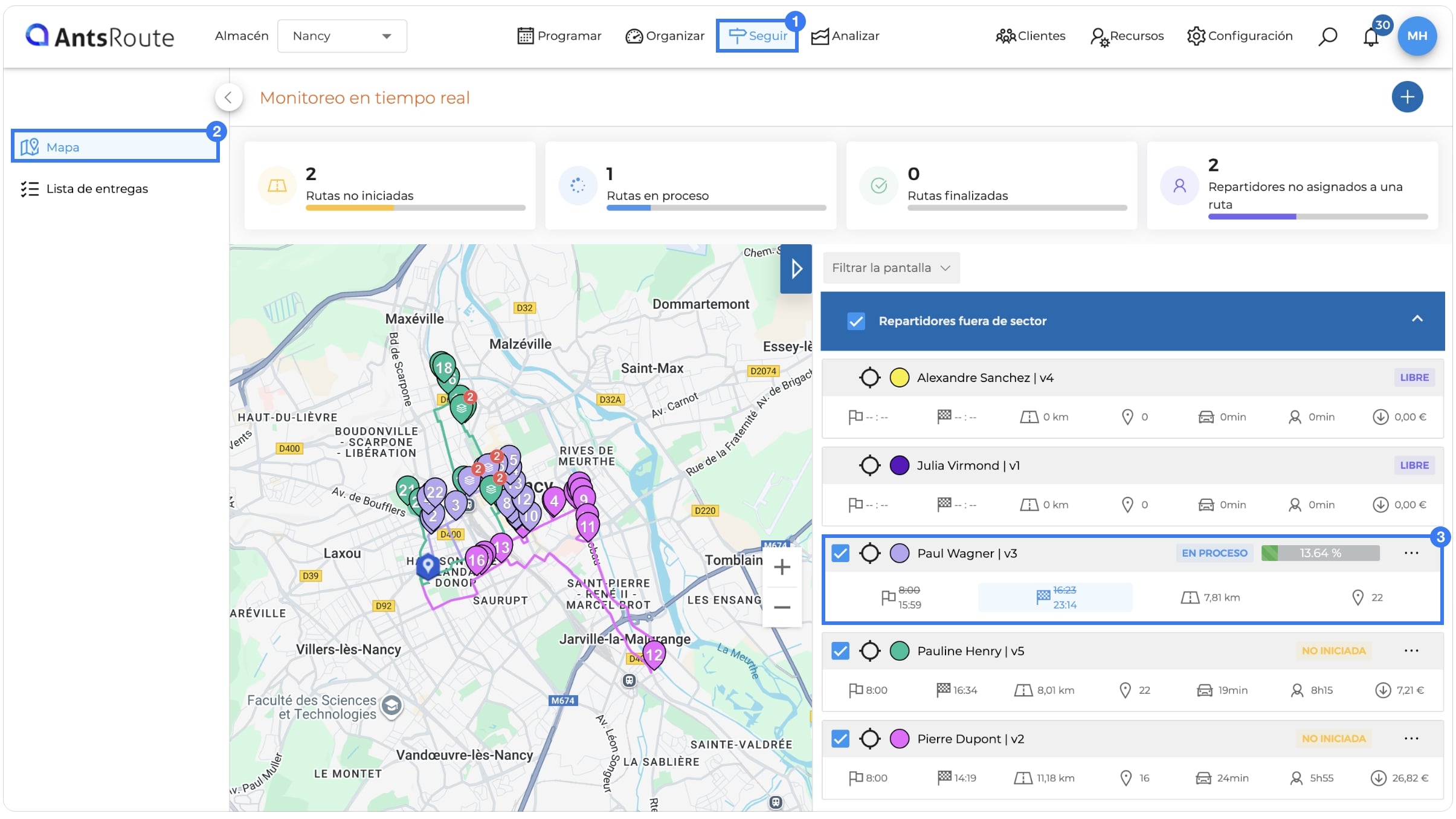Click the AntsRoute logo
This screenshot has height=819, width=1456.
[100, 36]
